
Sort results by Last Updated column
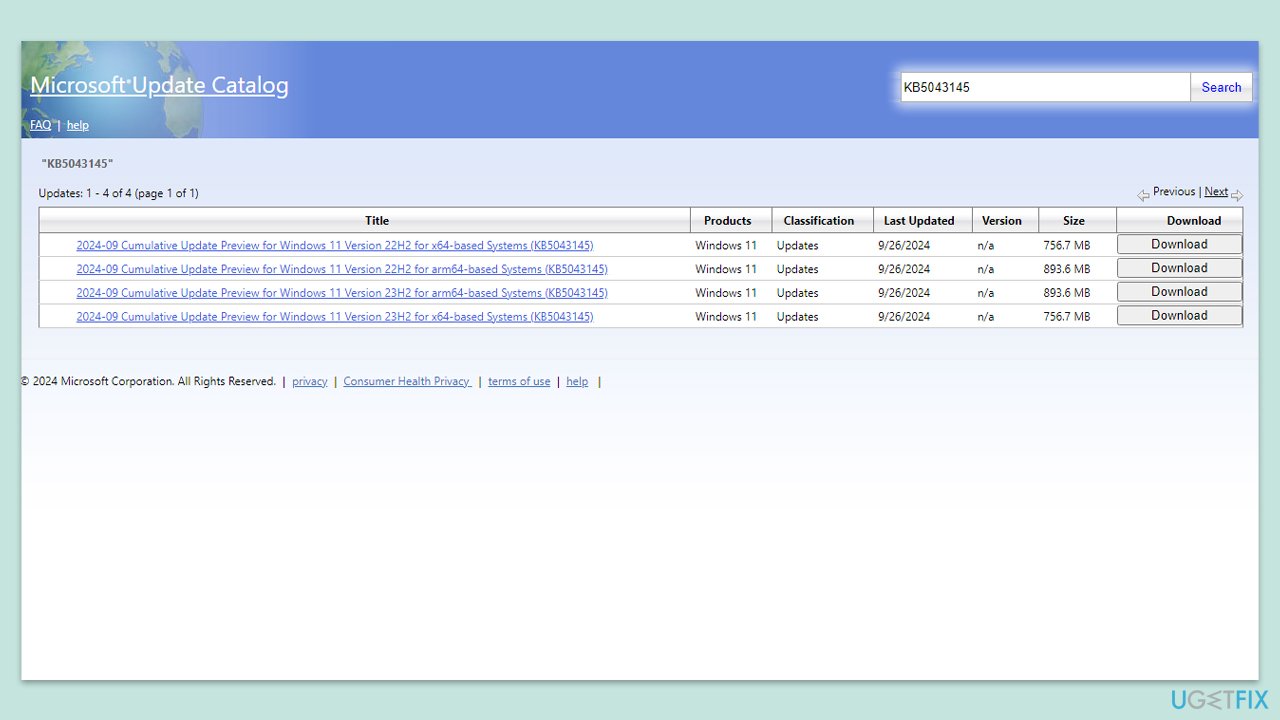tap(919, 221)
